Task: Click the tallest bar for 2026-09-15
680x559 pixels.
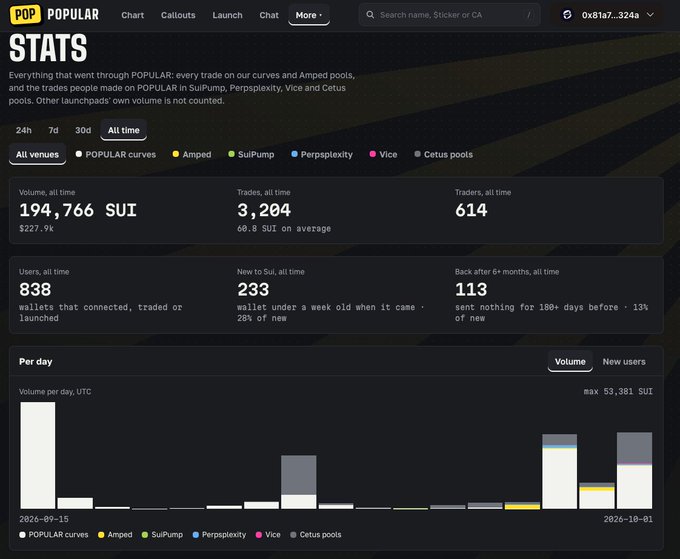Action: coord(38,455)
